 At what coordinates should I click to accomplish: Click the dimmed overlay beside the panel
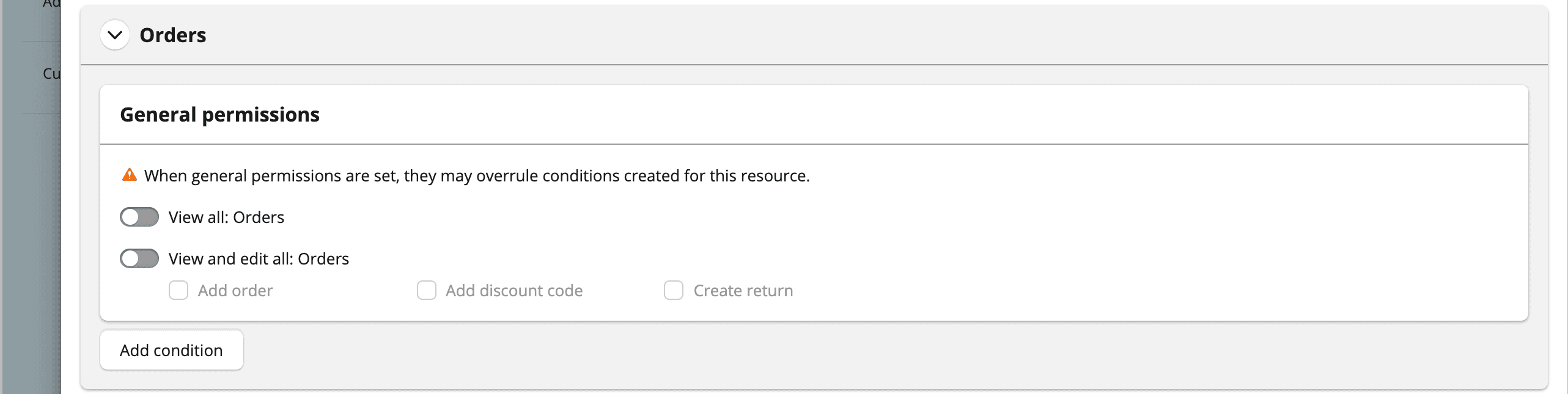(x=31, y=244)
